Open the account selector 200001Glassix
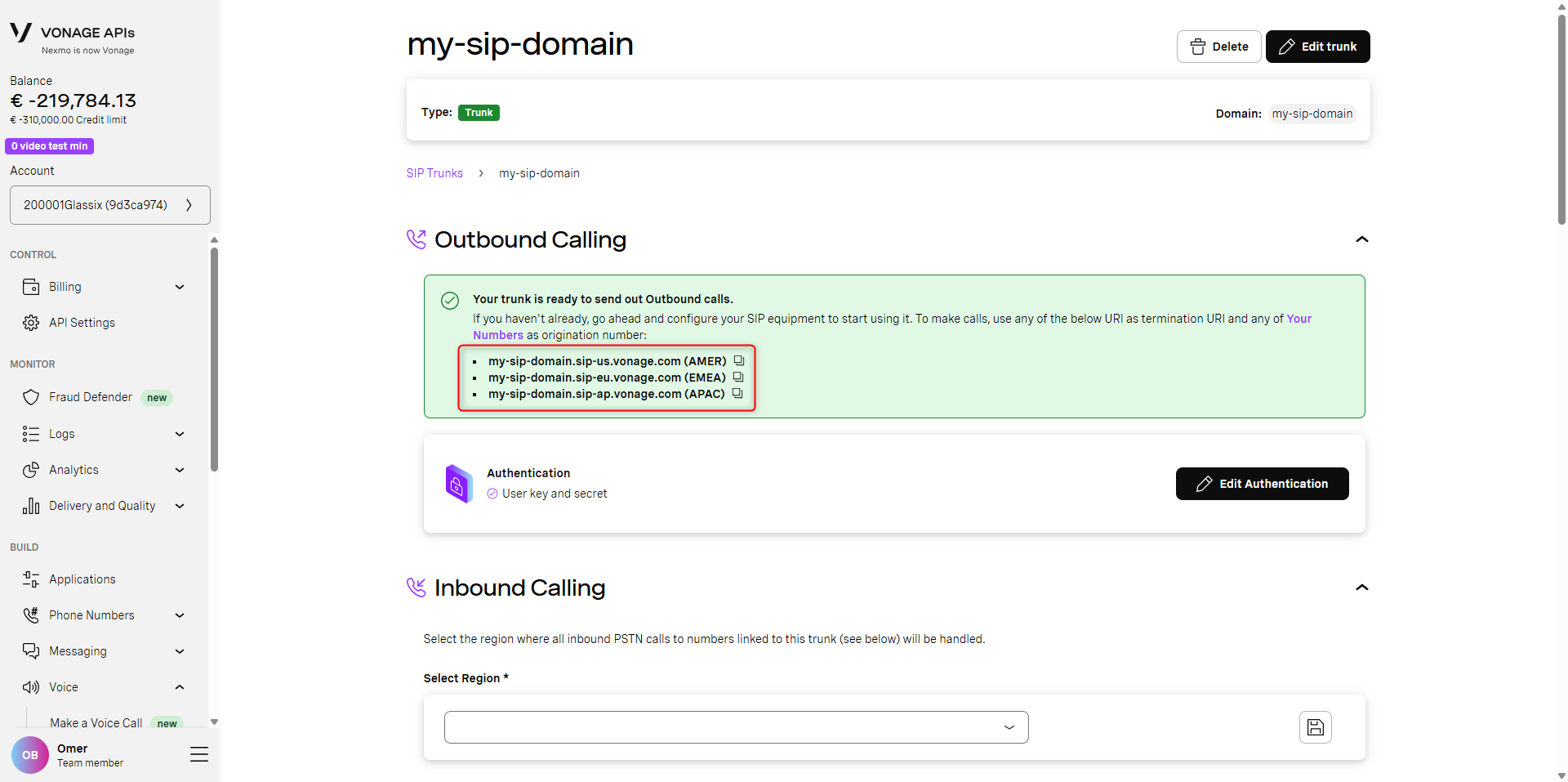 tap(110, 205)
